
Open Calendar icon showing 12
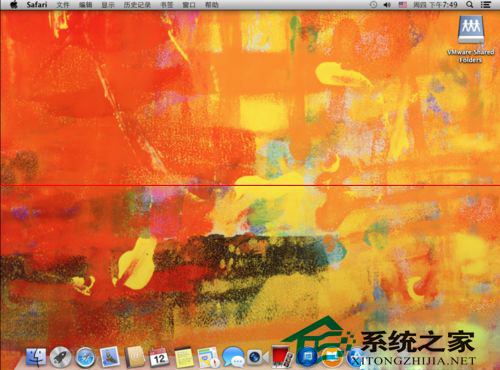pyautogui.click(x=159, y=357)
